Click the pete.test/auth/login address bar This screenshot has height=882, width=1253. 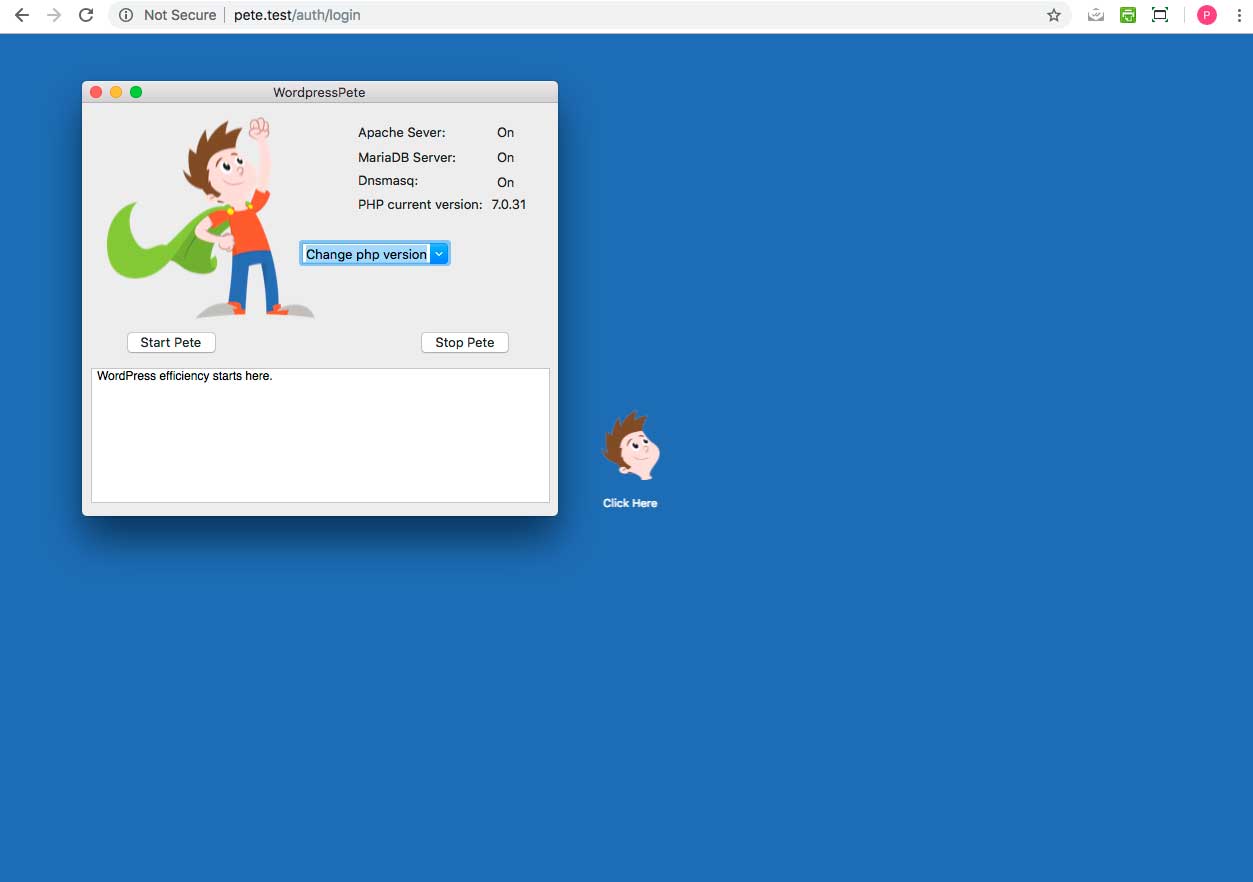click(590, 15)
